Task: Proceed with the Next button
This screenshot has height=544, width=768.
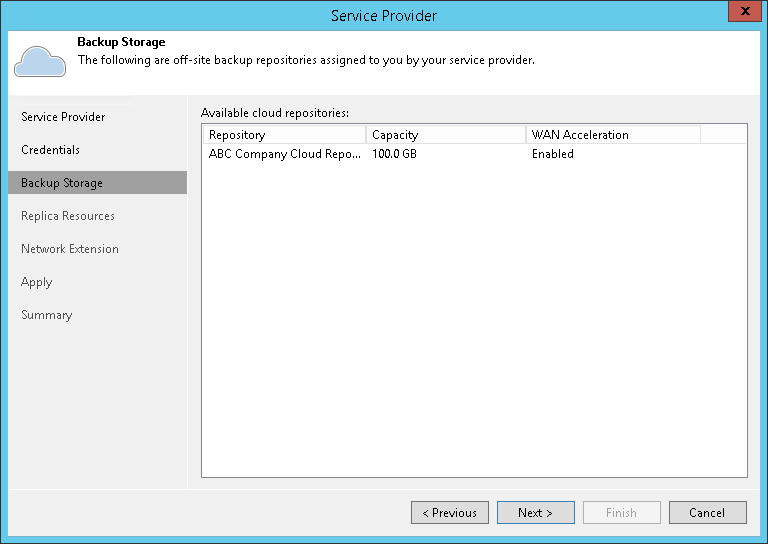Action: tap(536, 513)
